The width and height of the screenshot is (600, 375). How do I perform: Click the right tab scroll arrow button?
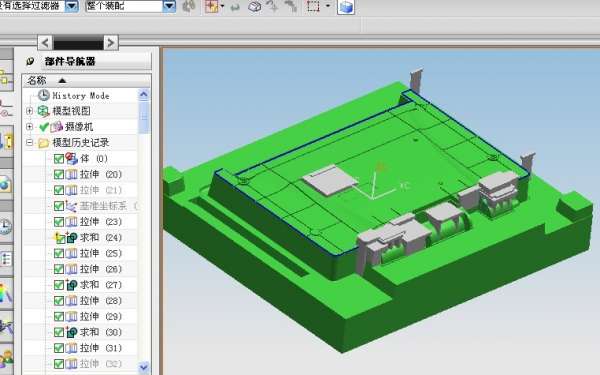111,42
